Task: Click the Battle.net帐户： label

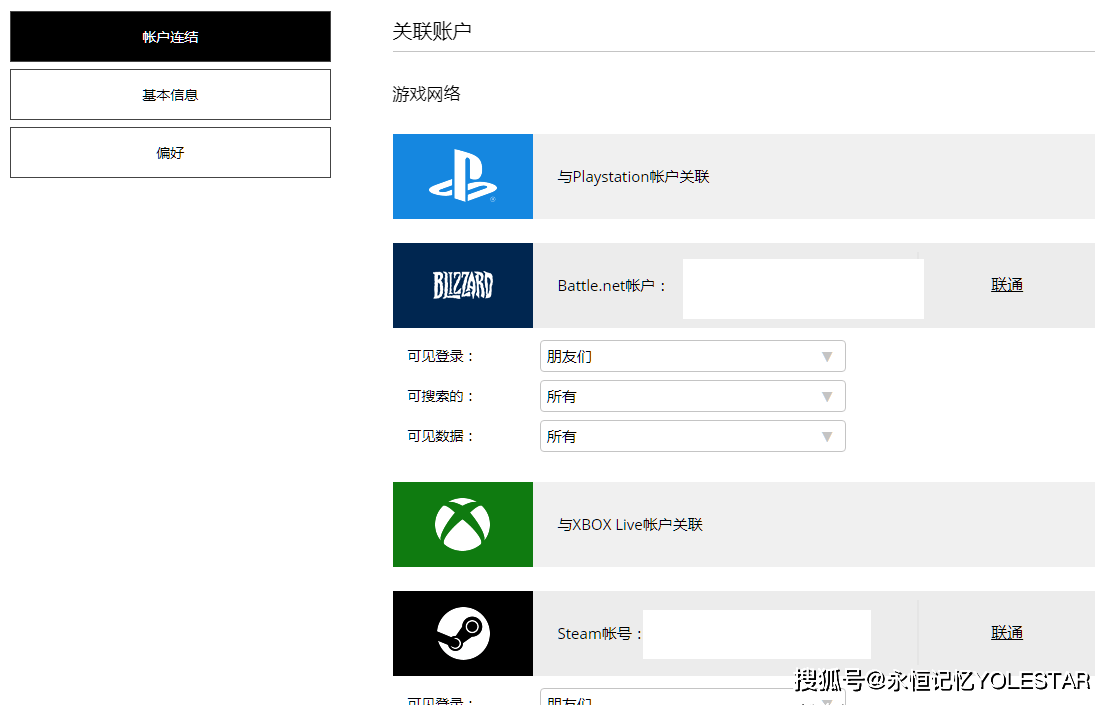Action: pyautogui.click(x=612, y=285)
